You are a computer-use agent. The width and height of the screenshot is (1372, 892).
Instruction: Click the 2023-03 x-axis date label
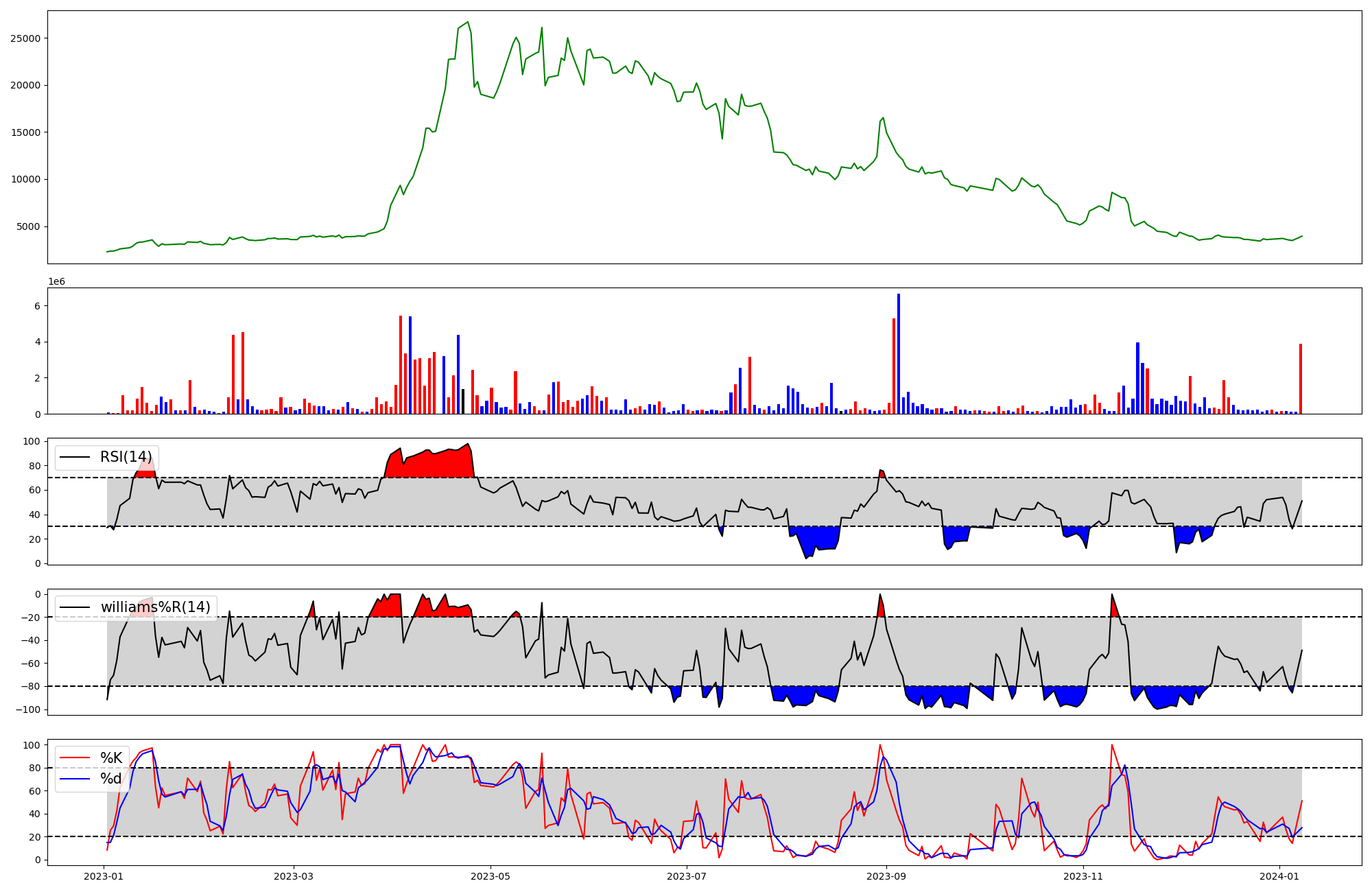294,876
